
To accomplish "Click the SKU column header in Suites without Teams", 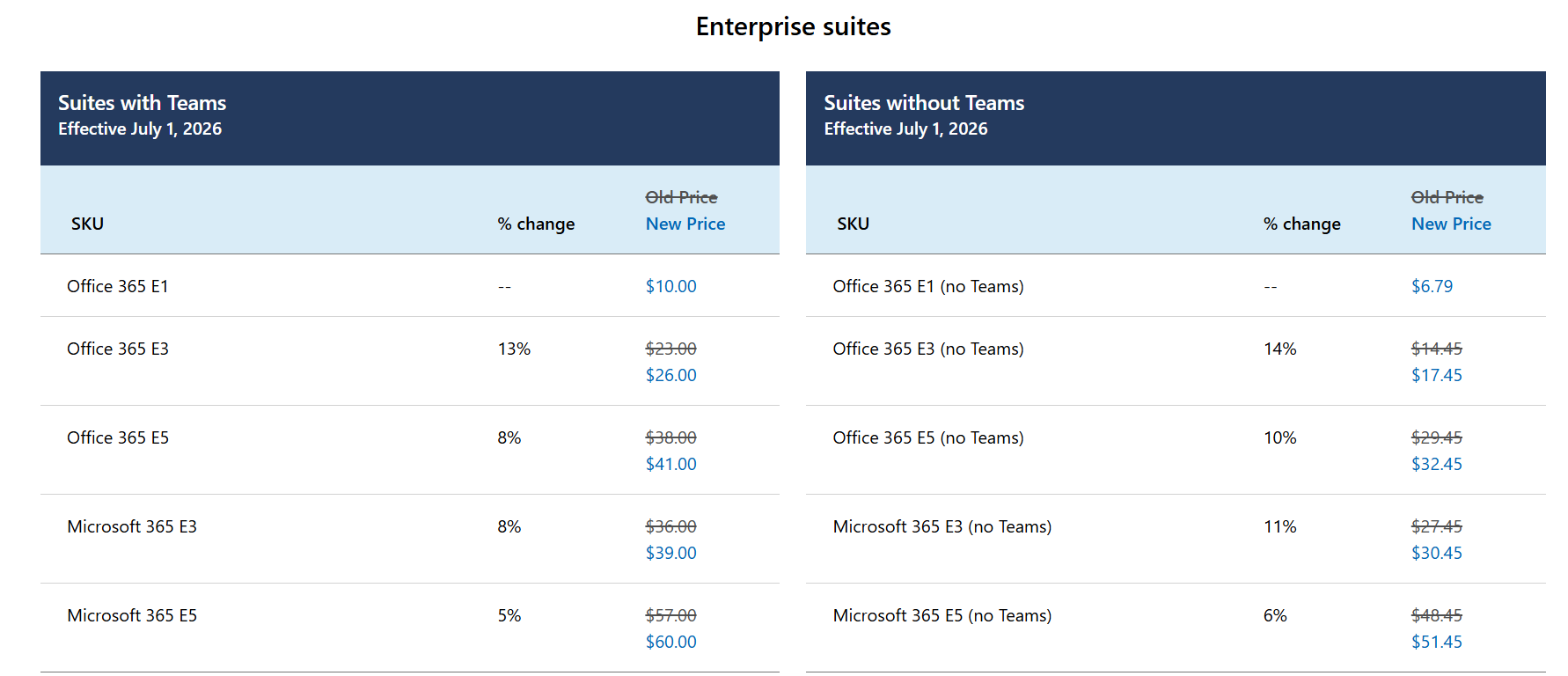I will click(853, 224).
